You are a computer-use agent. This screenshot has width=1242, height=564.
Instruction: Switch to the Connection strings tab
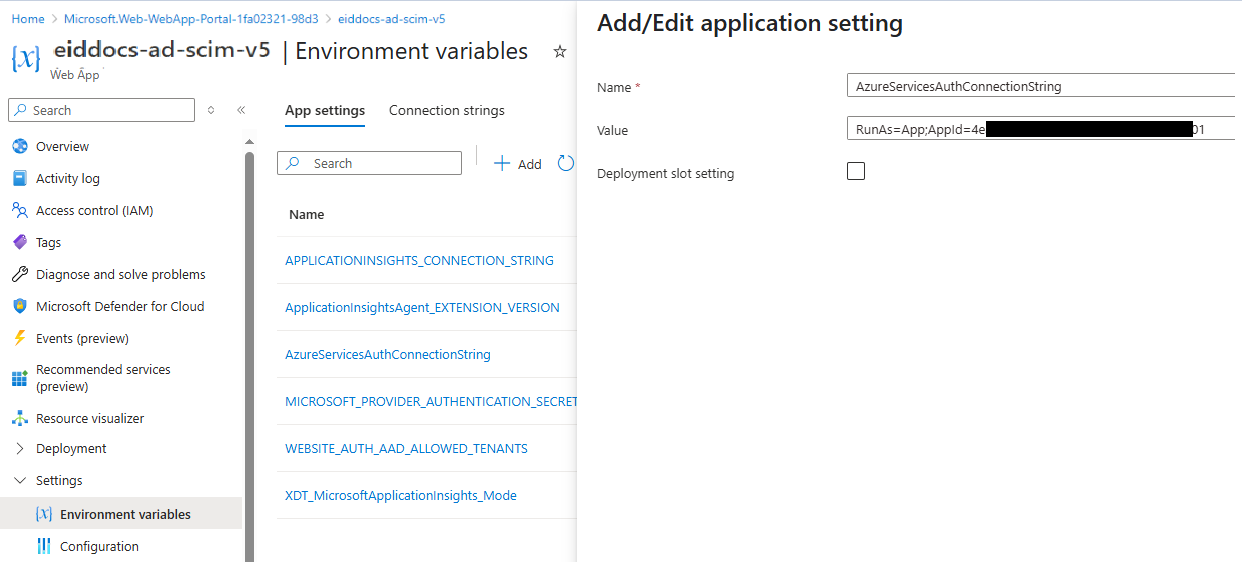coord(446,111)
